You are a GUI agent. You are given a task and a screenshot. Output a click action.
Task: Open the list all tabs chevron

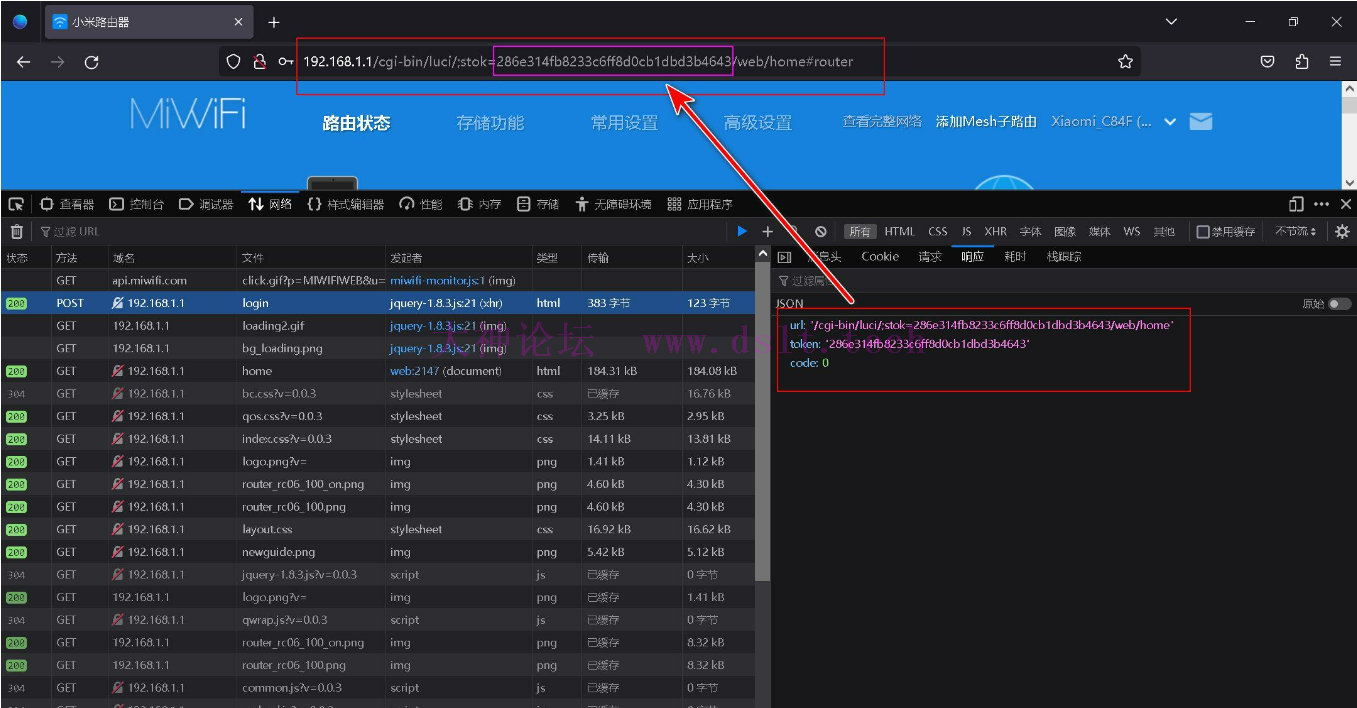[x=1173, y=22]
